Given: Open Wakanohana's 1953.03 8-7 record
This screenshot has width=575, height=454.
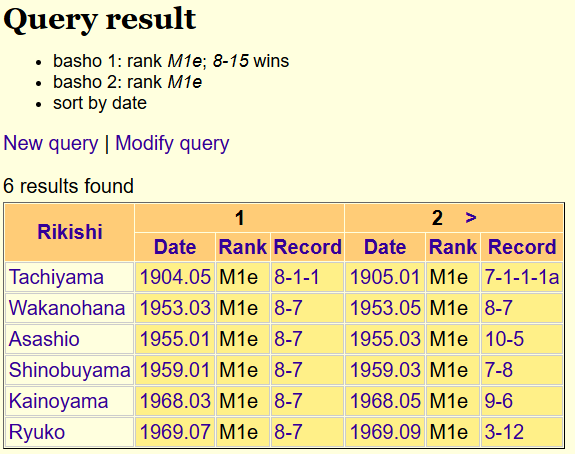Looking at the screenshot, I should tap(288, 308).
